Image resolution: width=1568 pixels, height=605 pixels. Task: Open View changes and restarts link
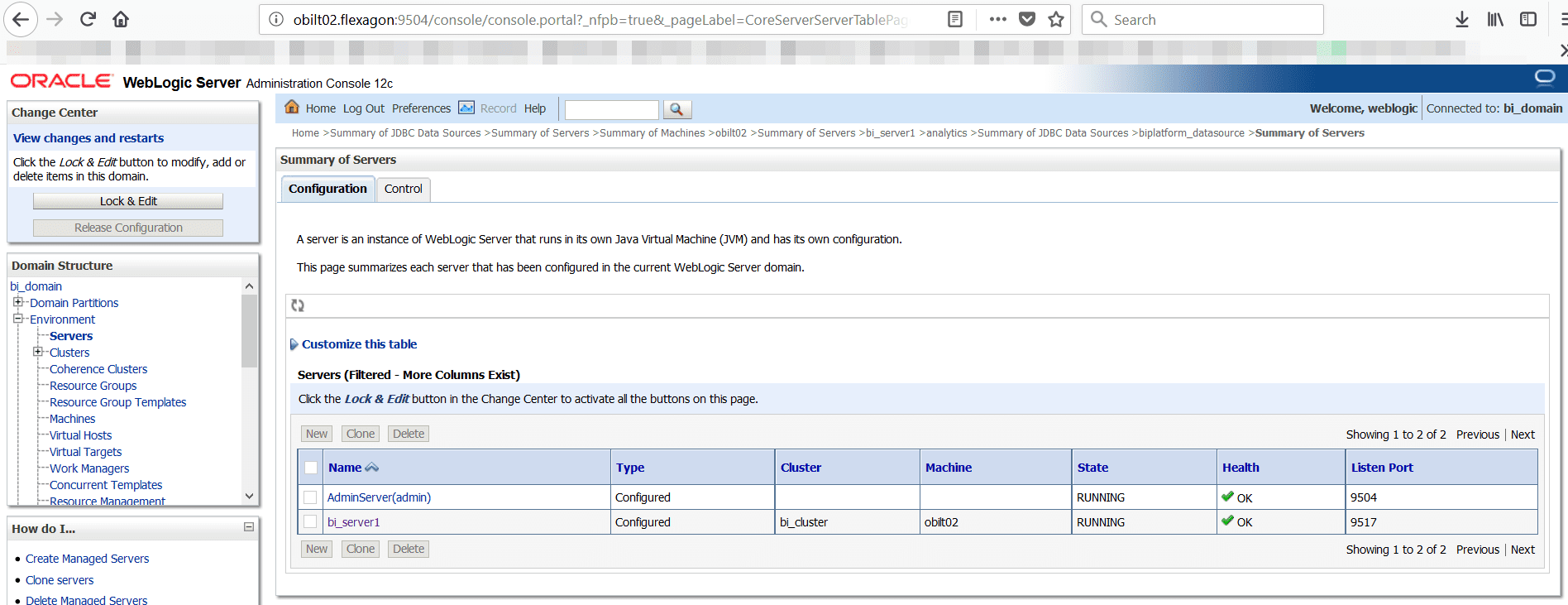(88, 138)
